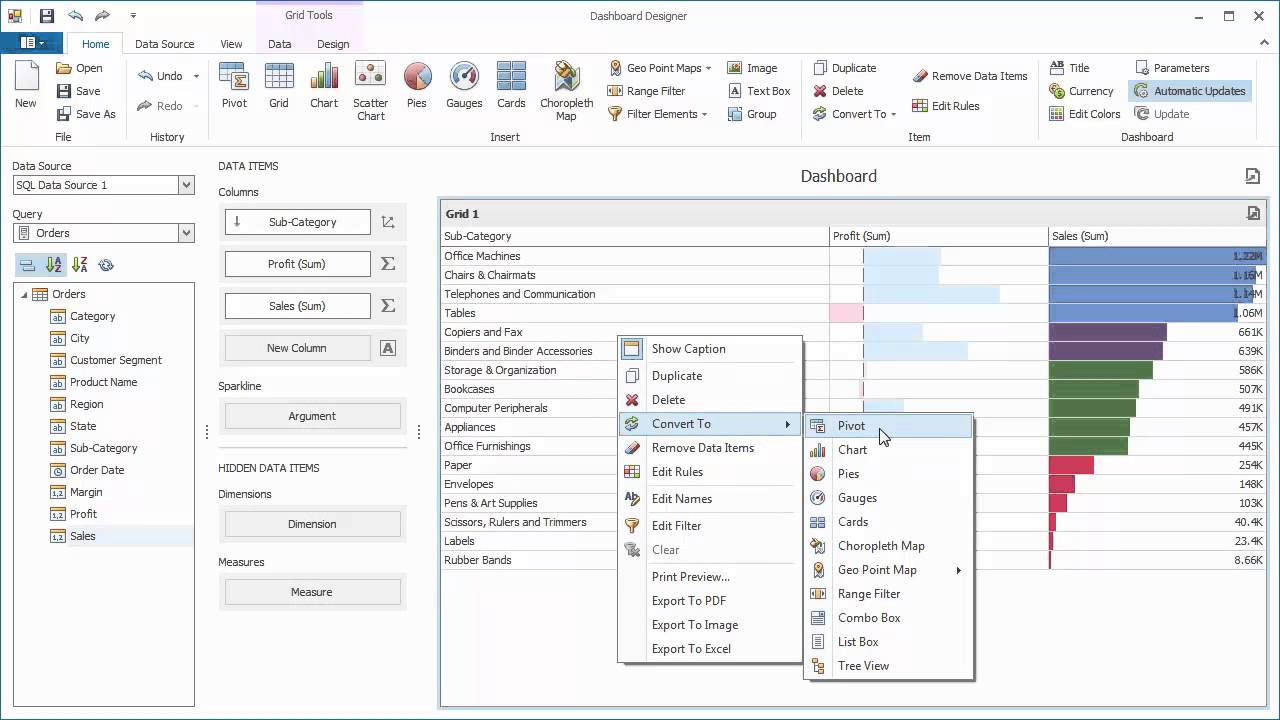
Task: Insert a Cards item from ribbon
Action: 511,86
